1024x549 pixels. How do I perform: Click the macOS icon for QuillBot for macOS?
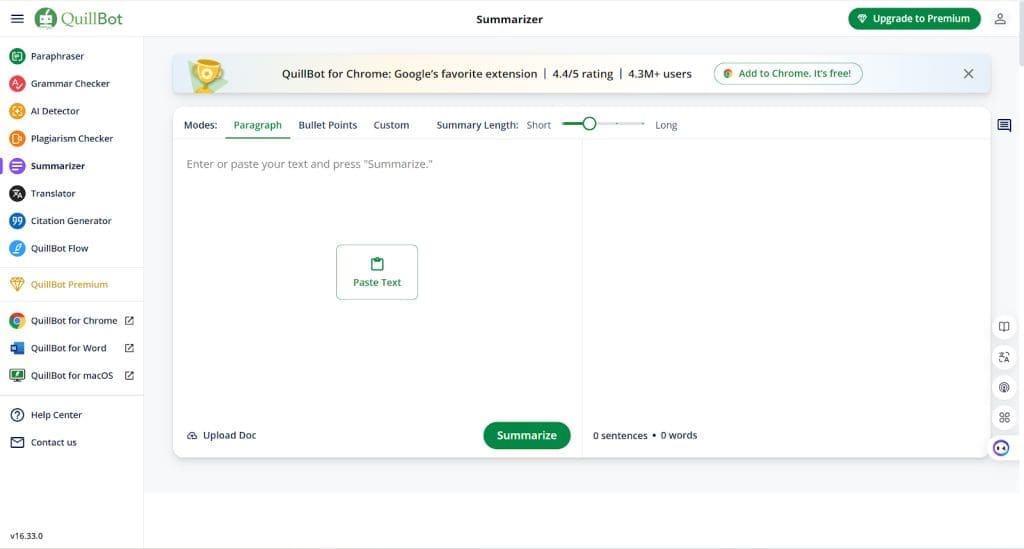pos(17,375)
